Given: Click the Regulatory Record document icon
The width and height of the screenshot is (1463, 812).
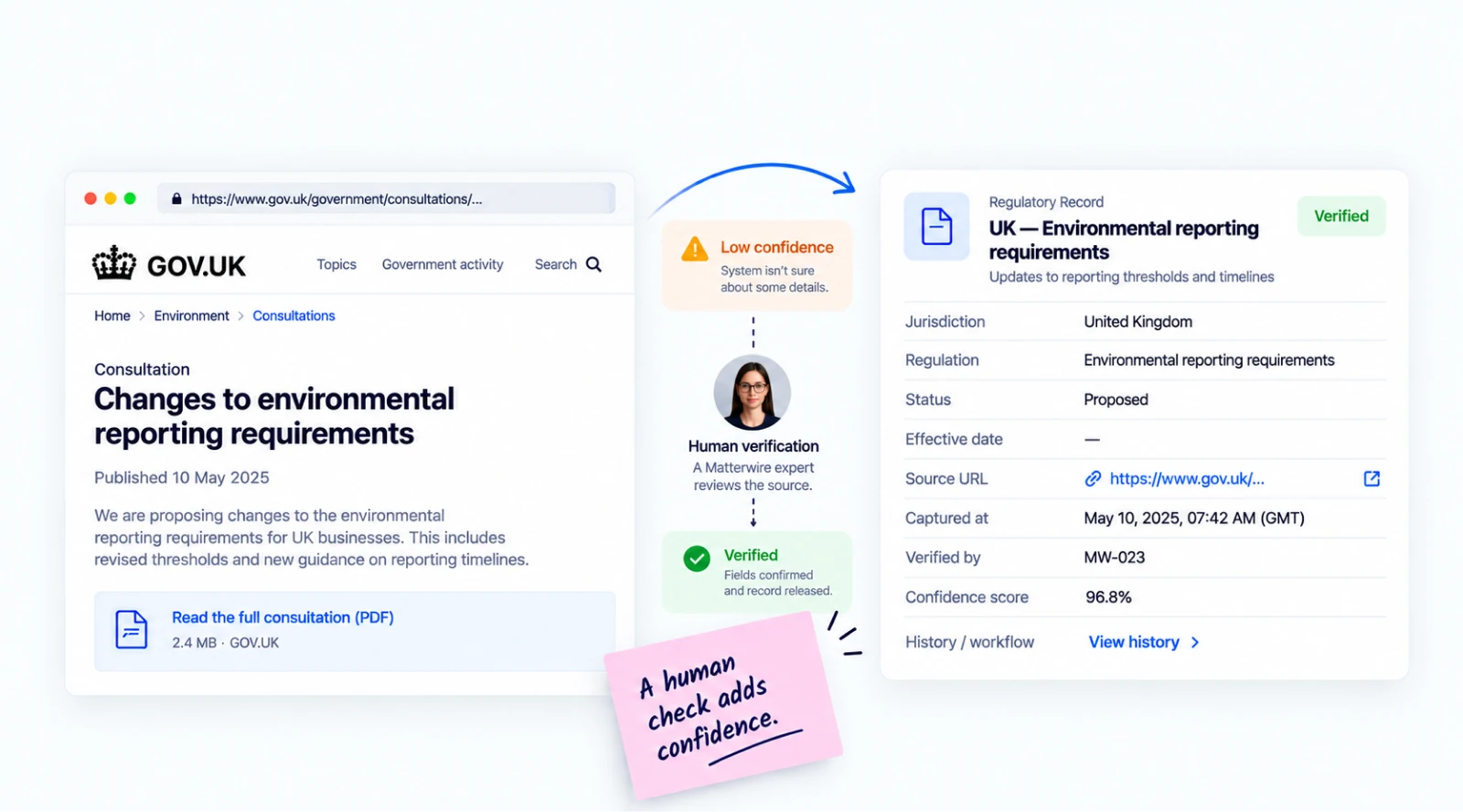Looking at the screenshot, I should coord(936,226).
